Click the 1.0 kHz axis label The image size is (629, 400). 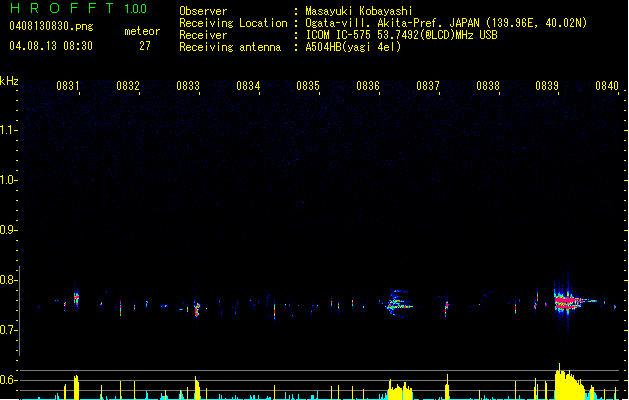tap(8, 180)
